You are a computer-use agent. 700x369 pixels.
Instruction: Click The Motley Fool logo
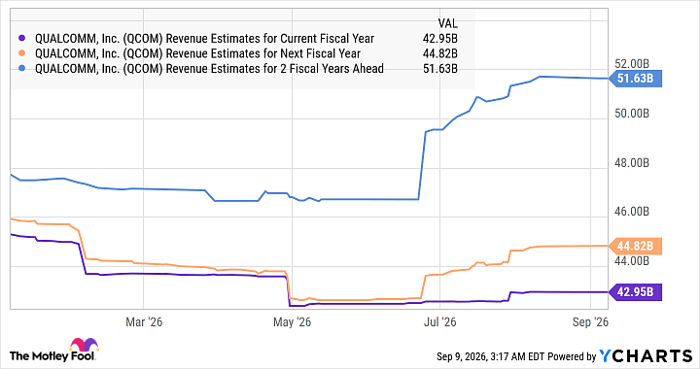(x=54, y=350)
